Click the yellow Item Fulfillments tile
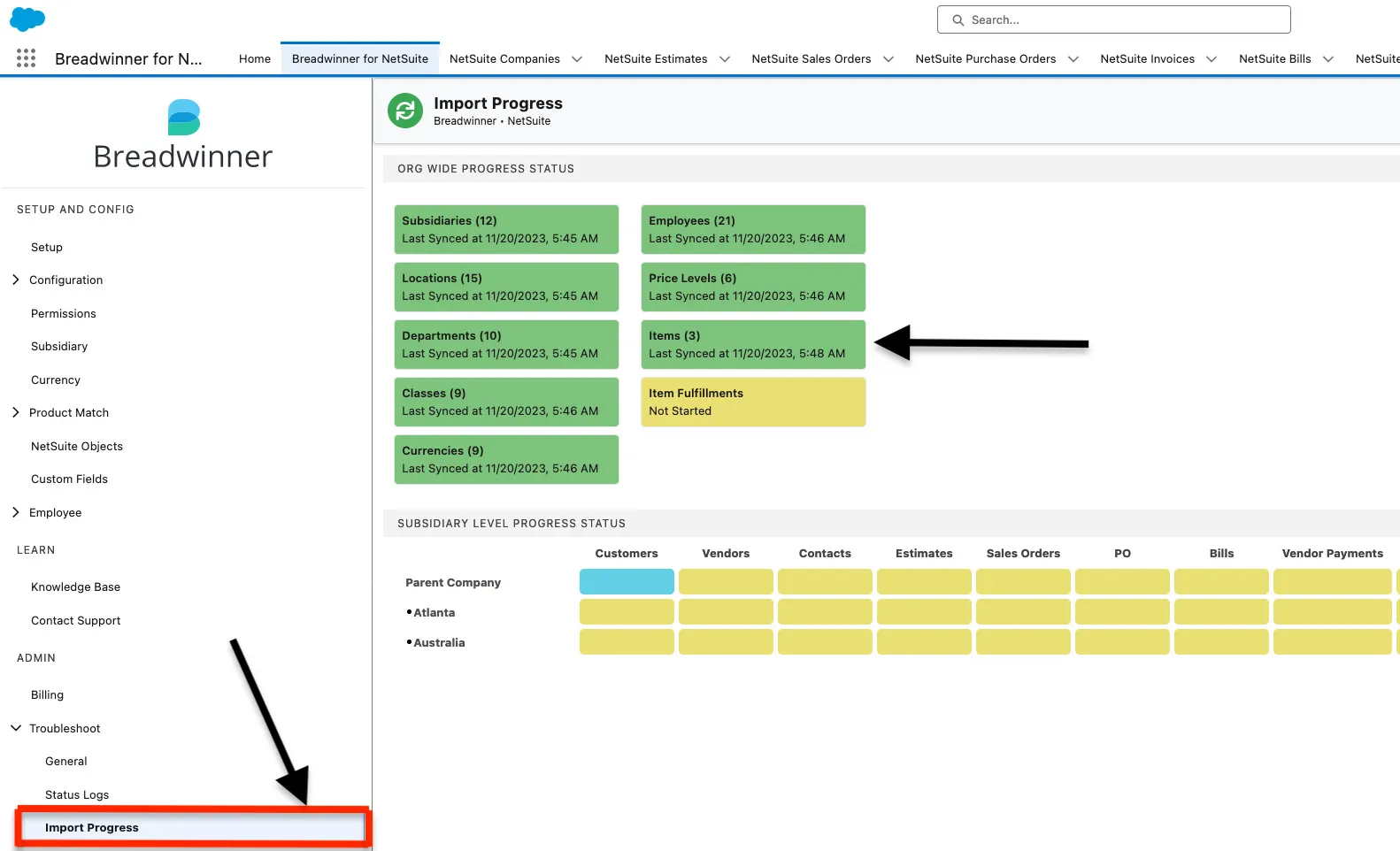Image resolution: width=1400 pixels, height=851 pixels. click(x=753, y=402)
